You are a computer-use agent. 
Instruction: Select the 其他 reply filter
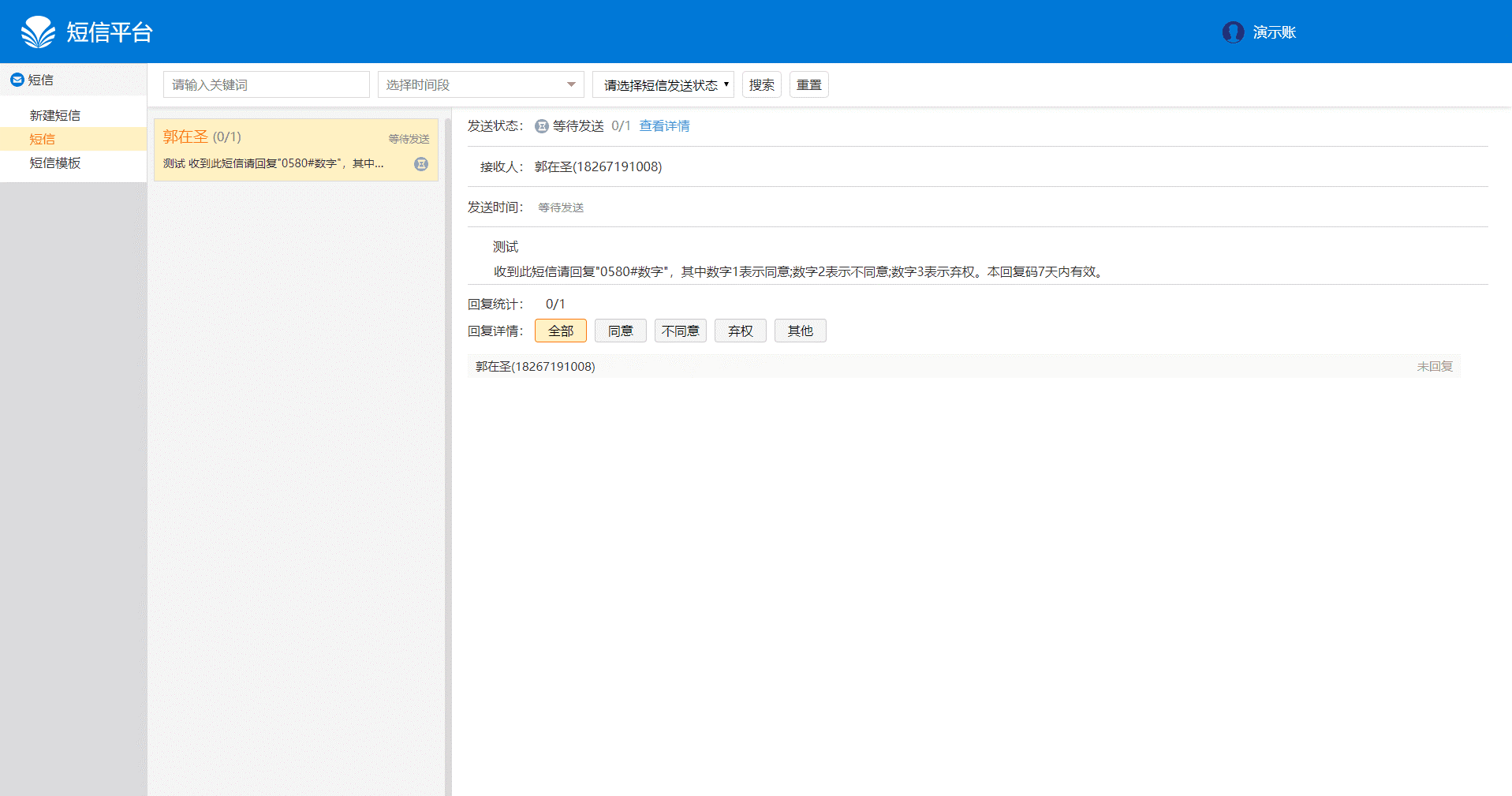(x=800, y=331)
